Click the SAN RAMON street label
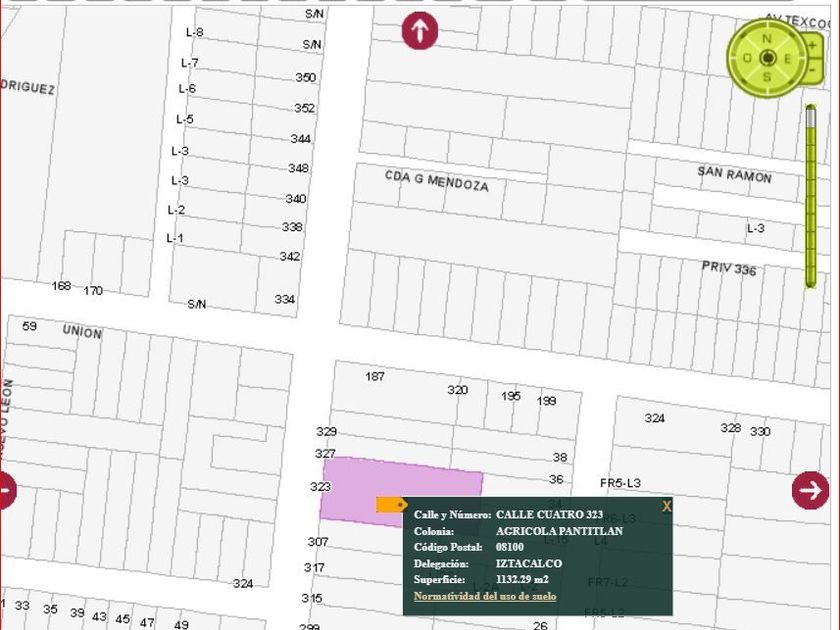The width and height of the screenshot is (840, 630). 734,175
